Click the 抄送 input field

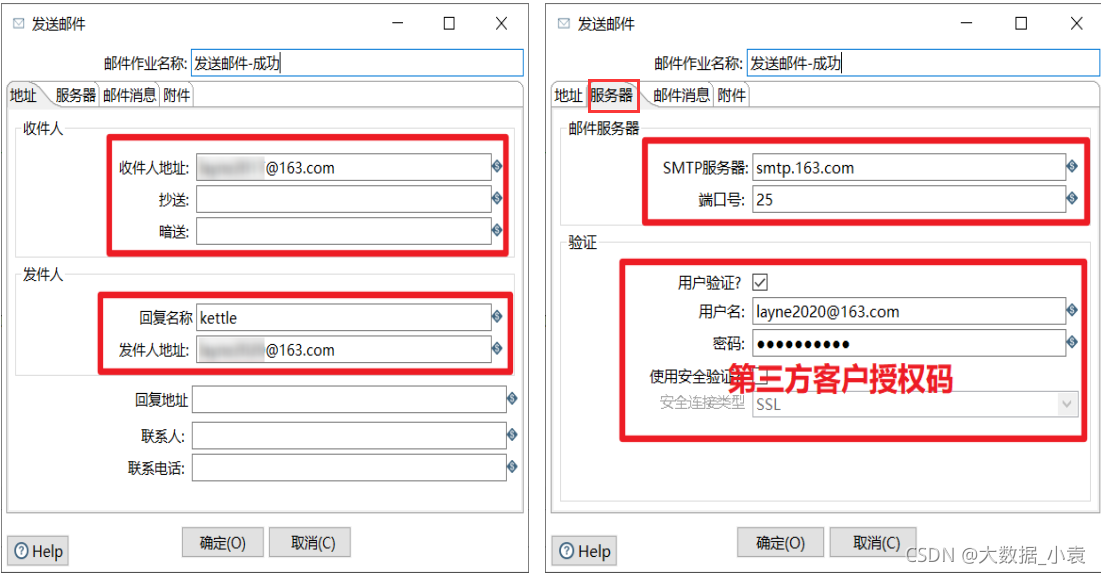(x=343, y=199)
